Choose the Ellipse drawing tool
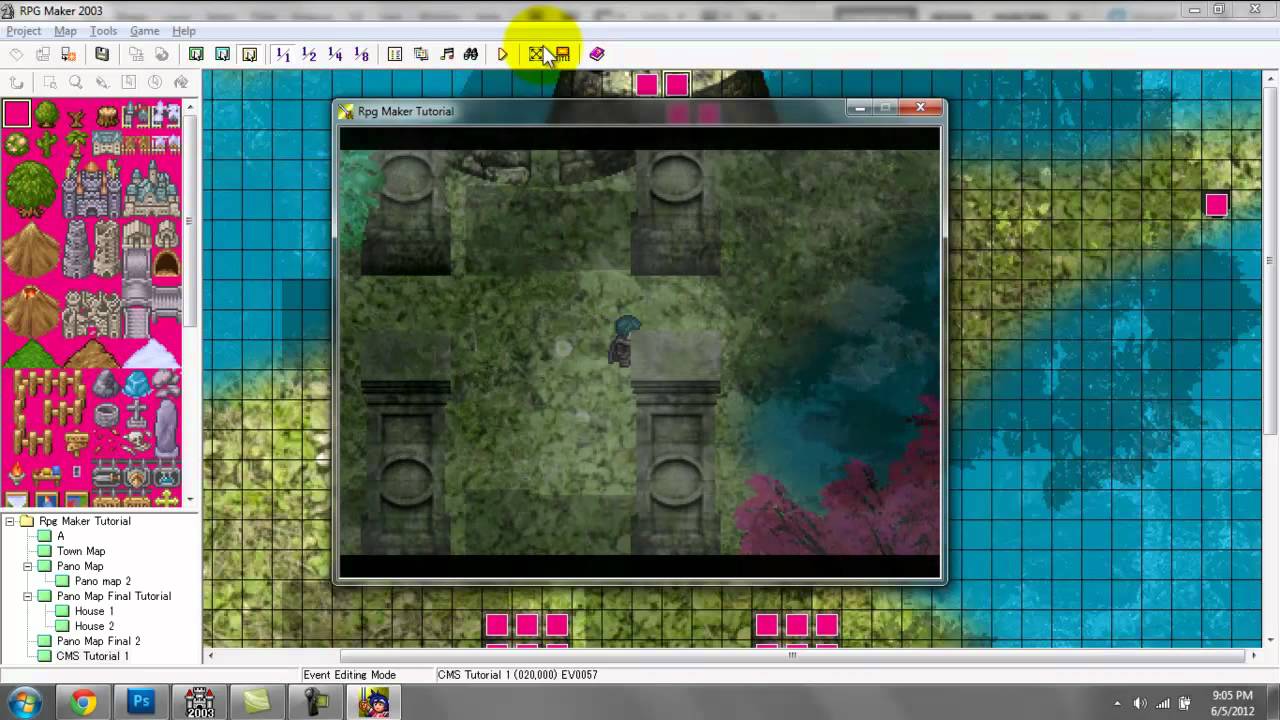 pos(155,83)
